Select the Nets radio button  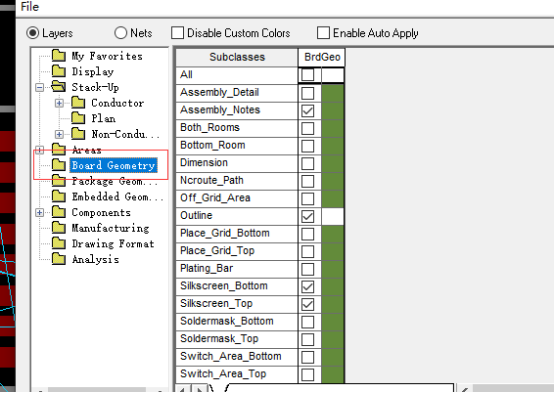pyautogui.click(x=120, y=33)
